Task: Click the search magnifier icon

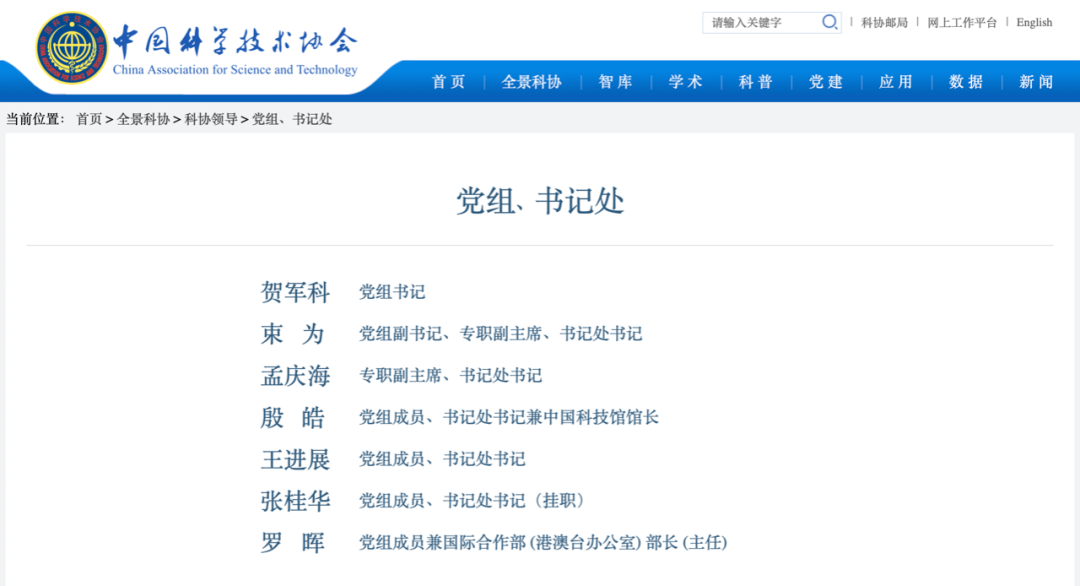Action: (x=829, y=22)
